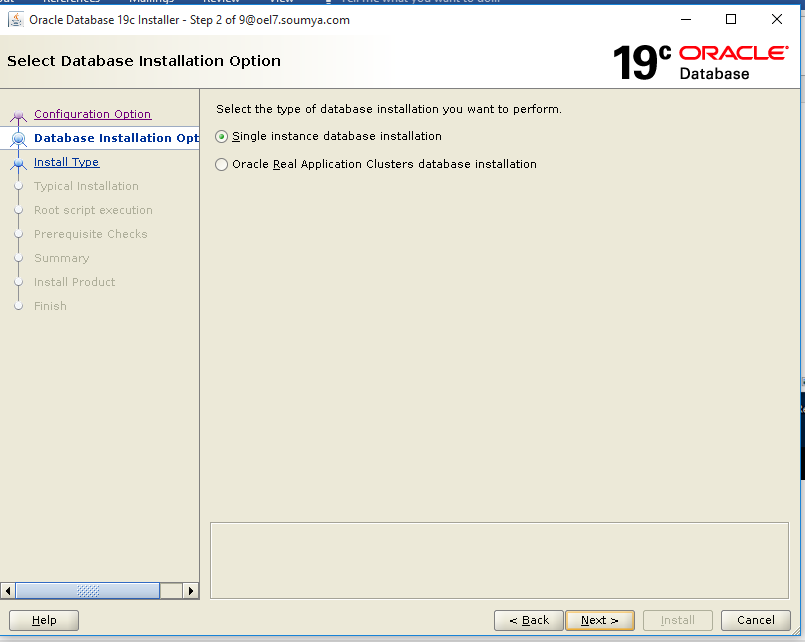Click the Database Installation Option step
Image resolution: width=805 pixels, height=642 pixels.
click(x=116, y=138)
